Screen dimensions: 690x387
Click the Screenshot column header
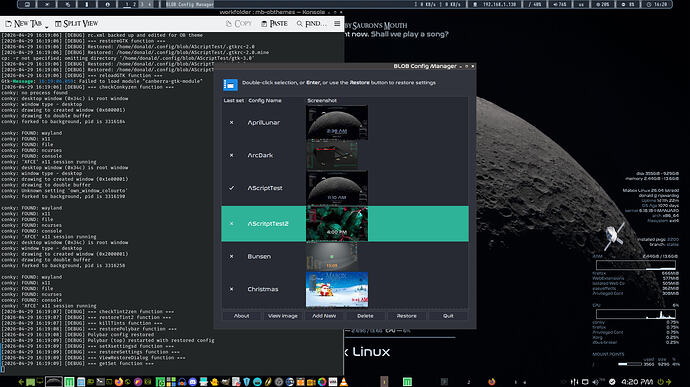[322, 100]
